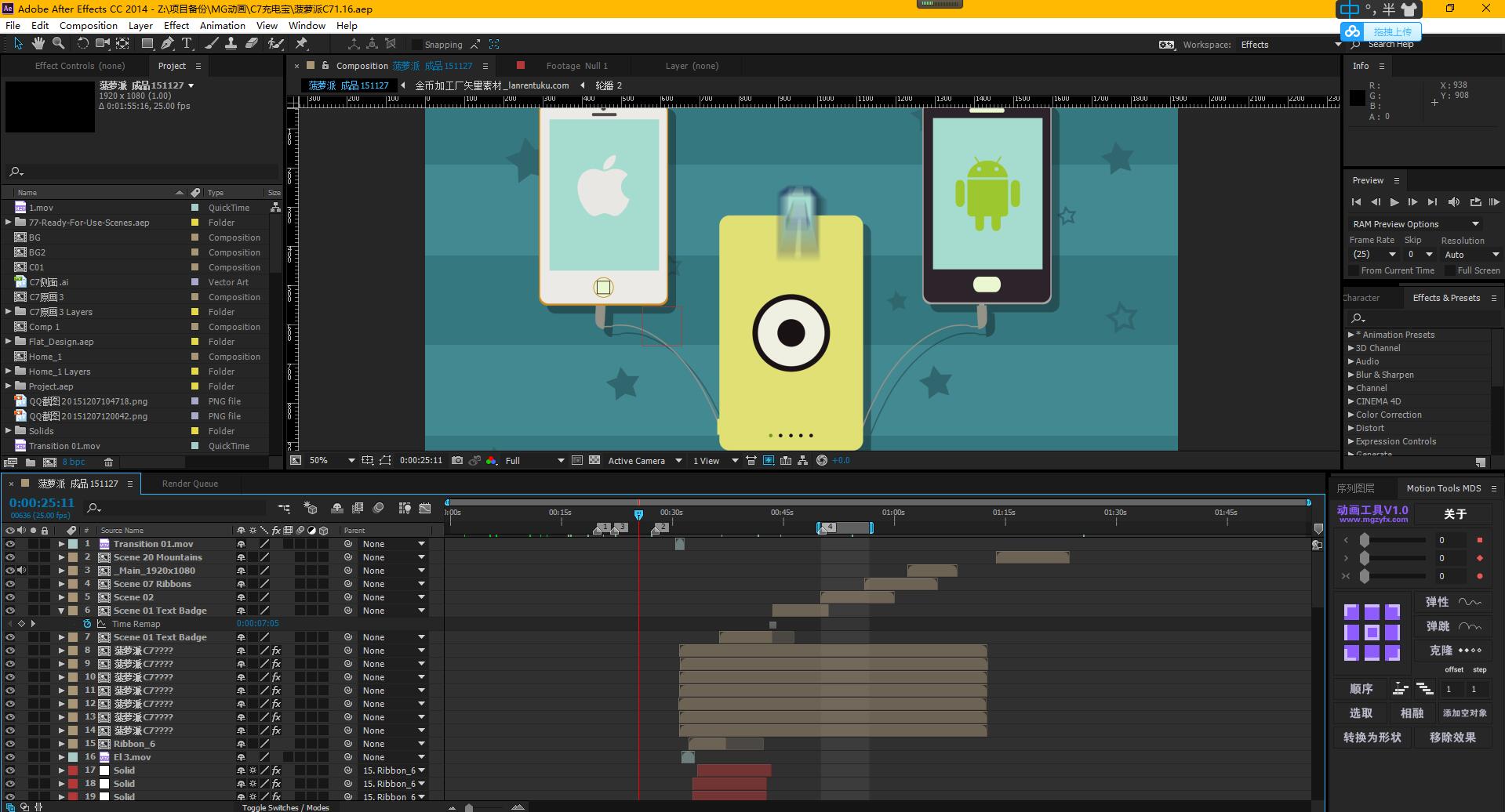
Task: Take a snapshot with camera icon
Action: click(457, 461)
